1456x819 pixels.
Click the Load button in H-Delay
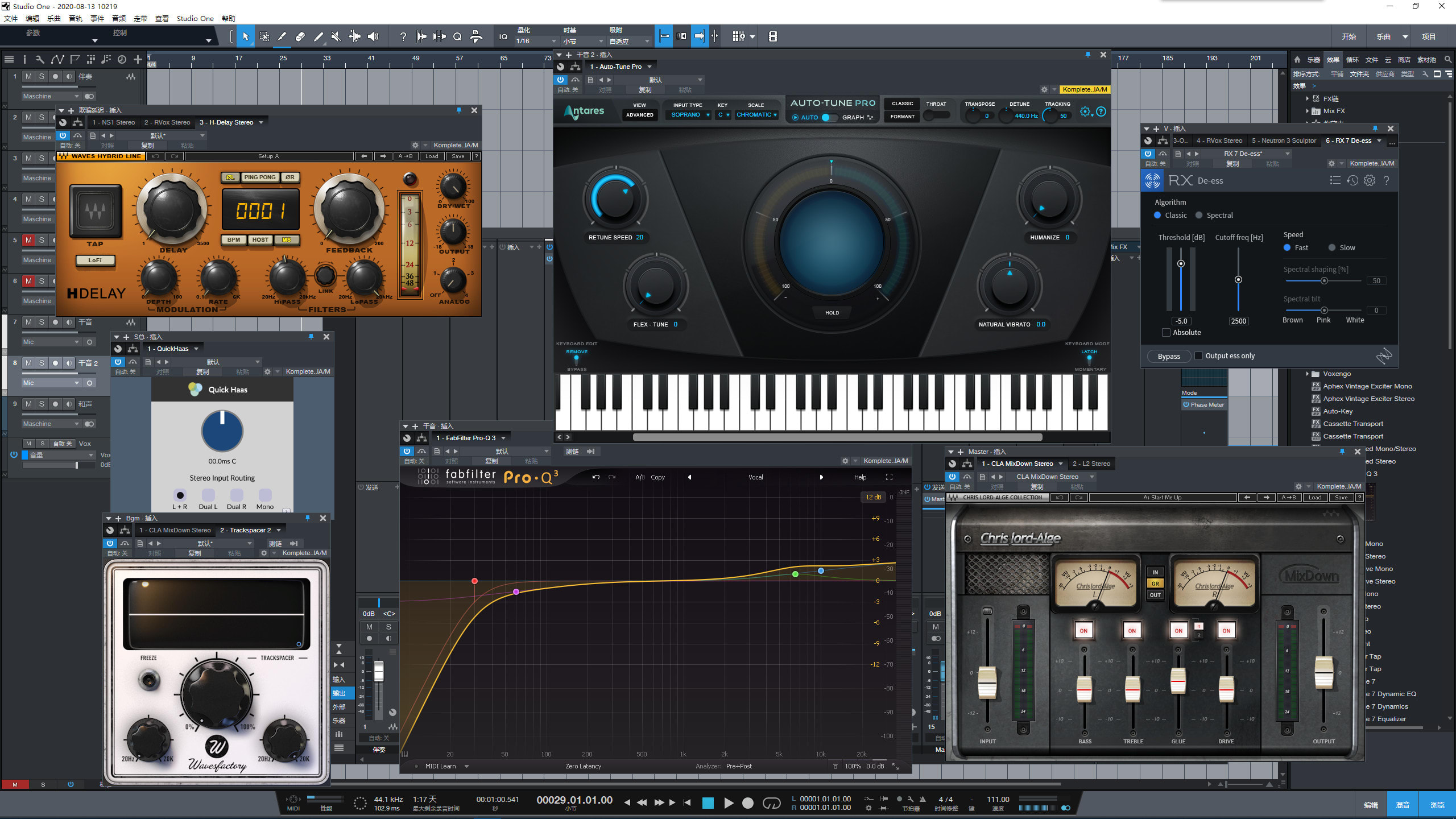click(x=432, y=156)
